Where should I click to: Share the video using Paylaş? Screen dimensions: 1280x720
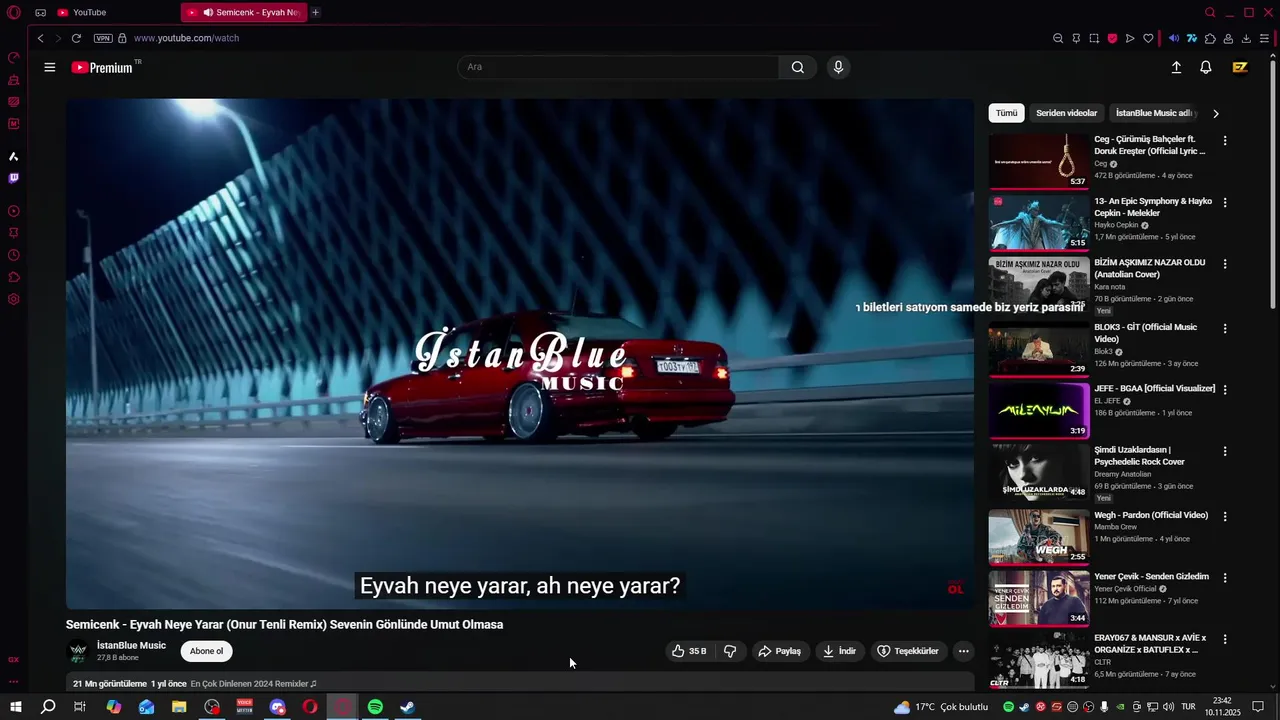pyautogui.click(x=779, y=651)
